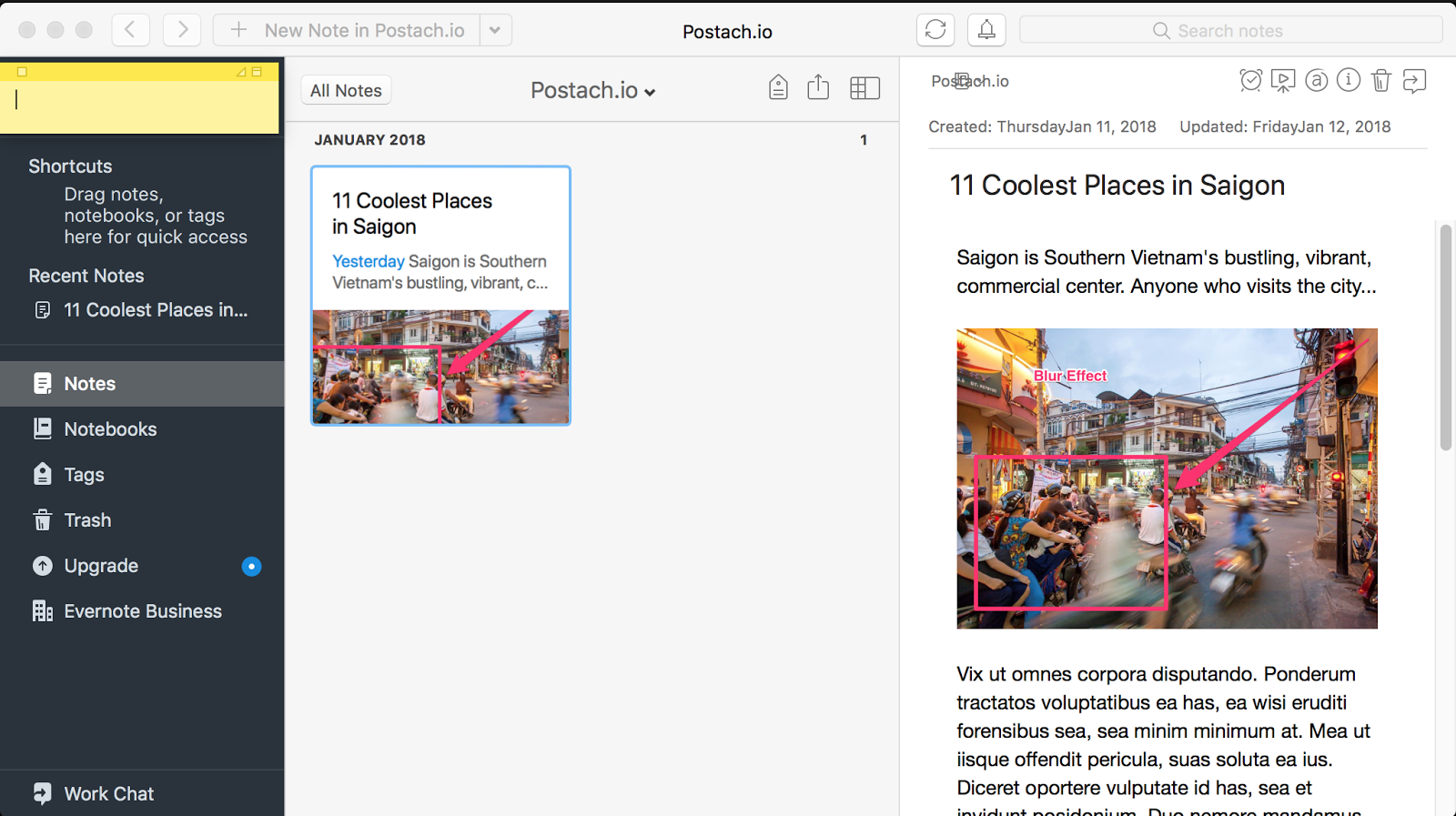Screen dimensions: 1456x816
Task: Show note info with the (i) icon
Action: [x=1349, y=80]
